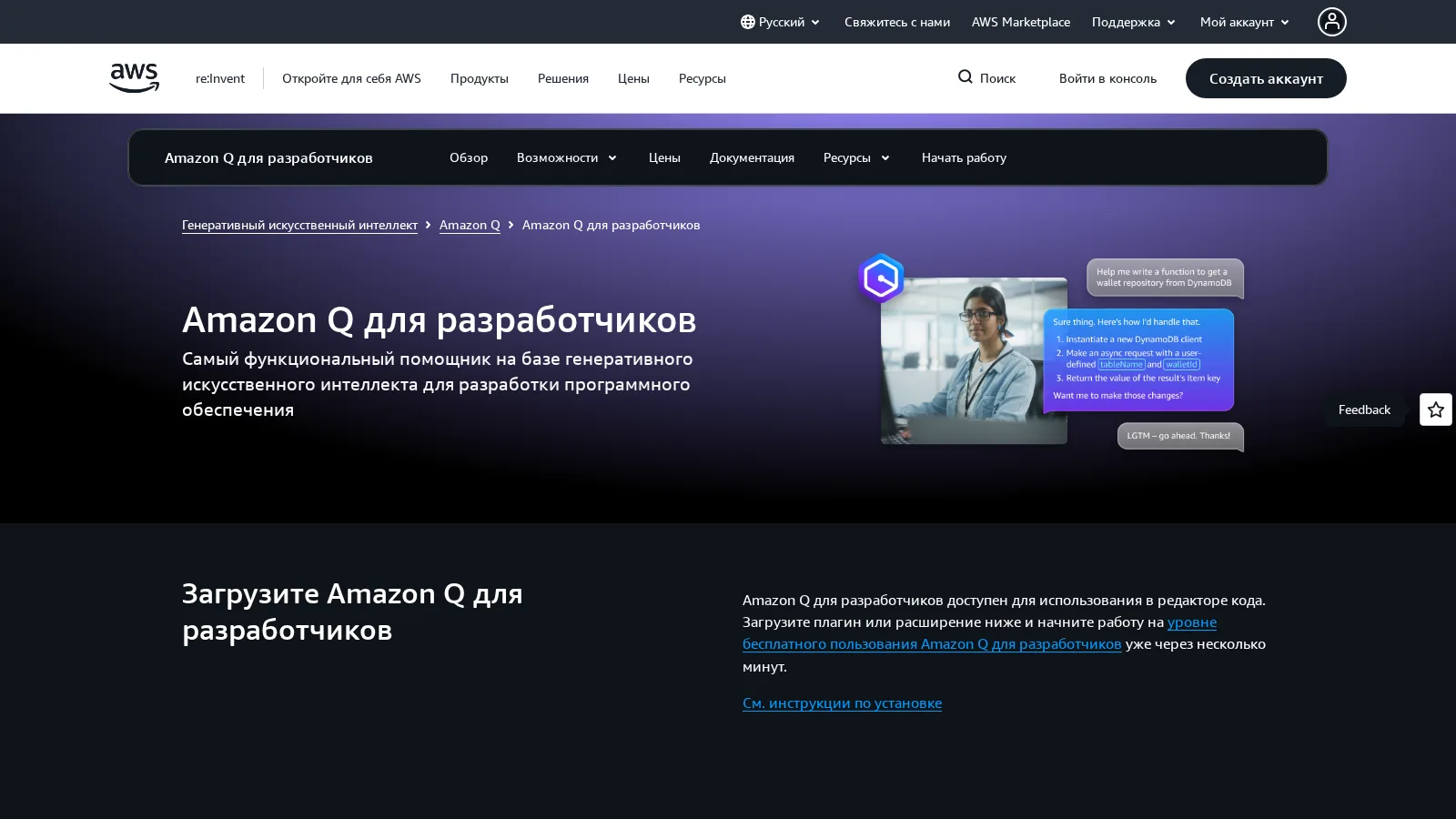The image size is (1456, 819).
Task: Select Цены tab in product bar
Action: tap(664, 157)
